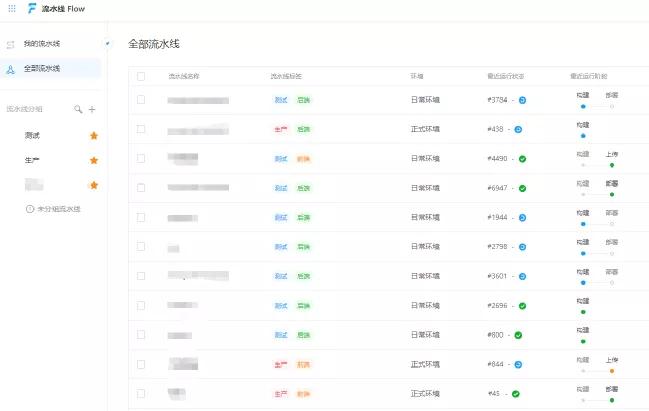Check the box for row with run #6947
This screenshot has width=649, height=411.
pyautogui.click(x=141, y=188)
